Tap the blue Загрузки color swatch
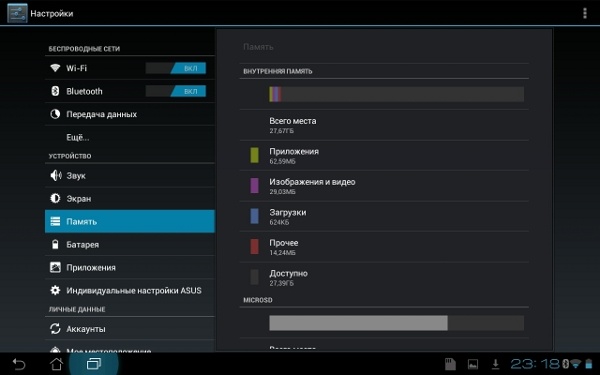 tap(254, 216)
